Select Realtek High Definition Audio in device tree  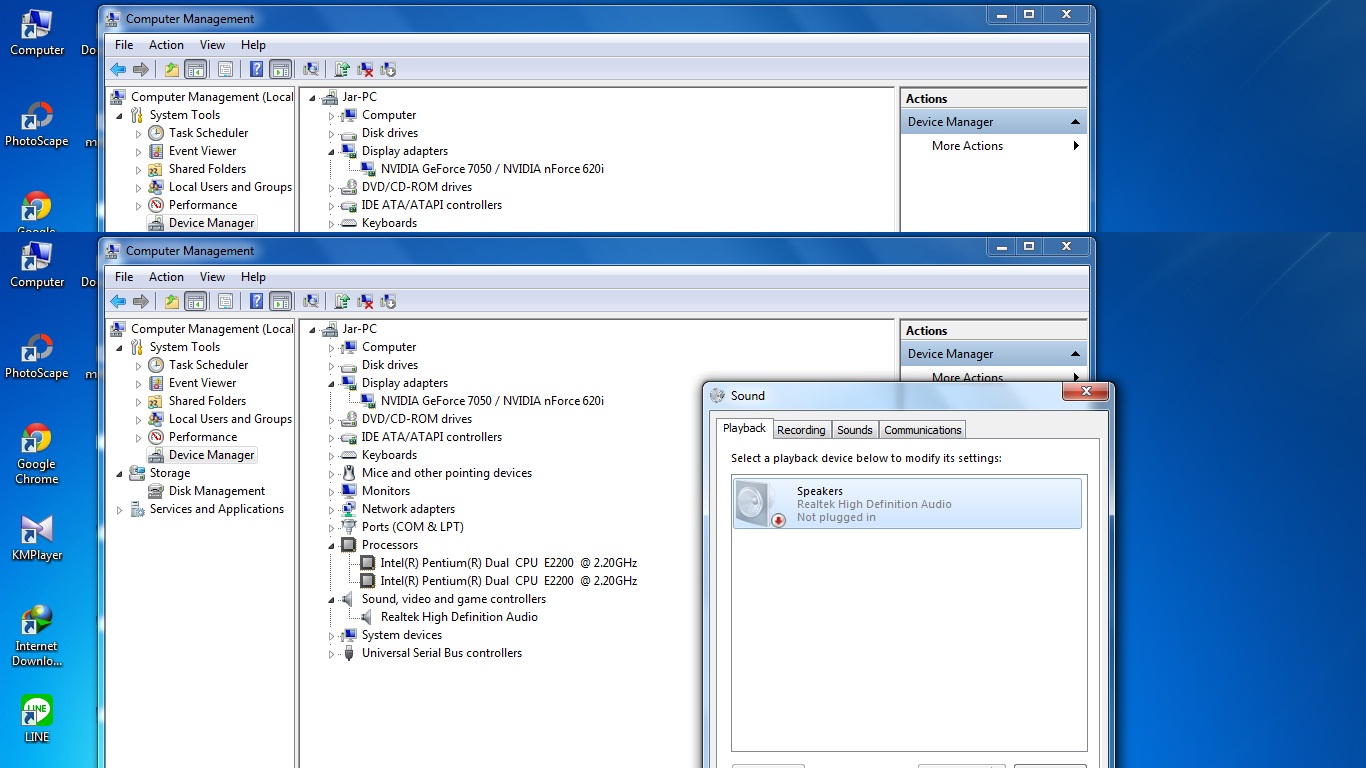[x=459, y=617]
